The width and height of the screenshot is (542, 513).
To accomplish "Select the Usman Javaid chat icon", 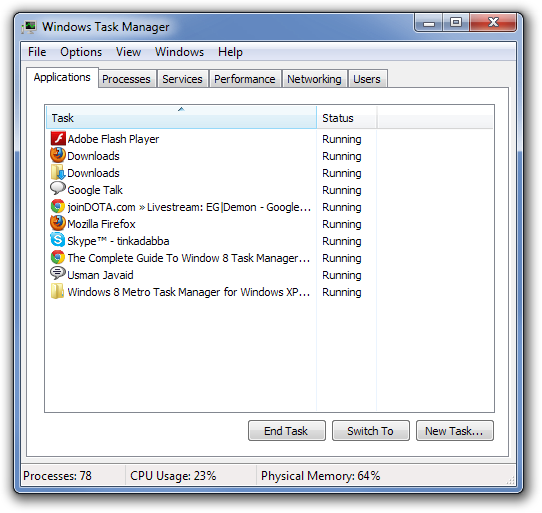I will click(x=58, y=274).
